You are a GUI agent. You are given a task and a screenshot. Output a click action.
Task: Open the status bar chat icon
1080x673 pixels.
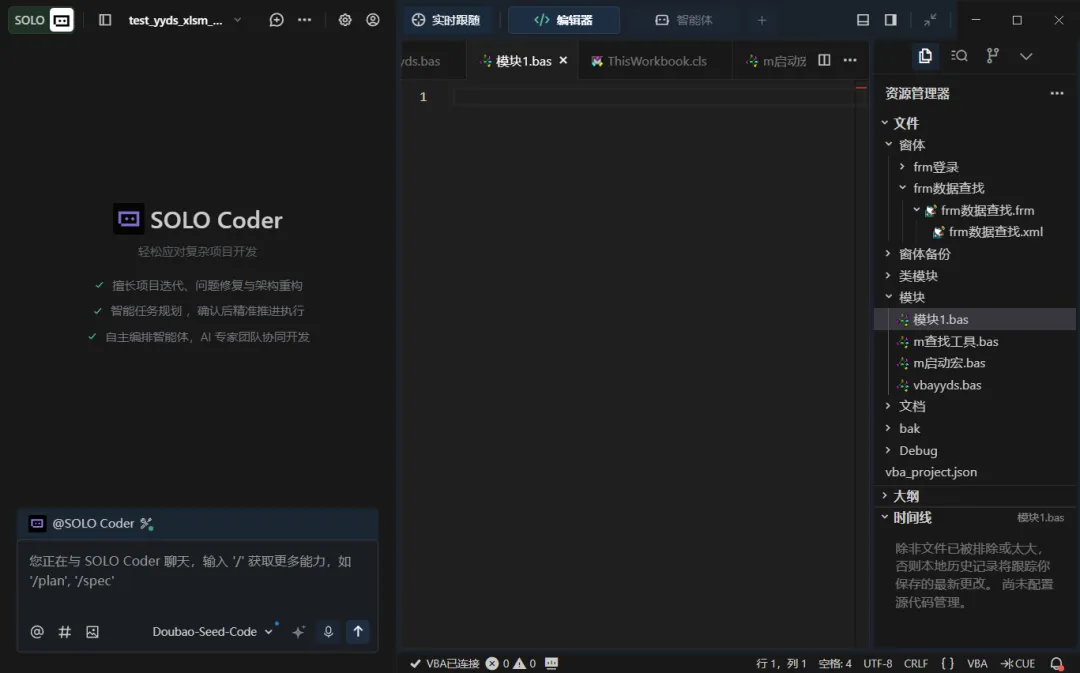(551, 663)
